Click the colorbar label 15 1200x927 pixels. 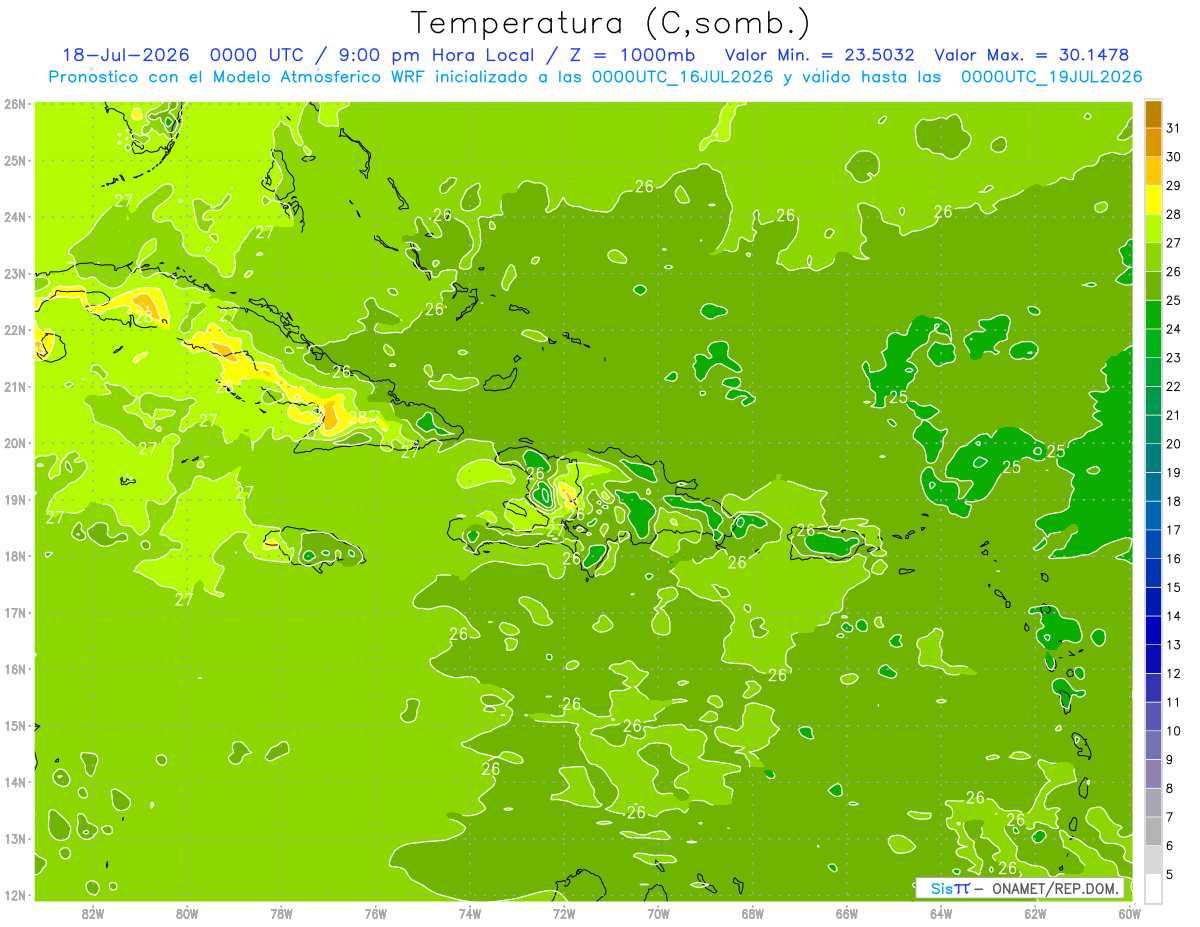[1173, 587]
